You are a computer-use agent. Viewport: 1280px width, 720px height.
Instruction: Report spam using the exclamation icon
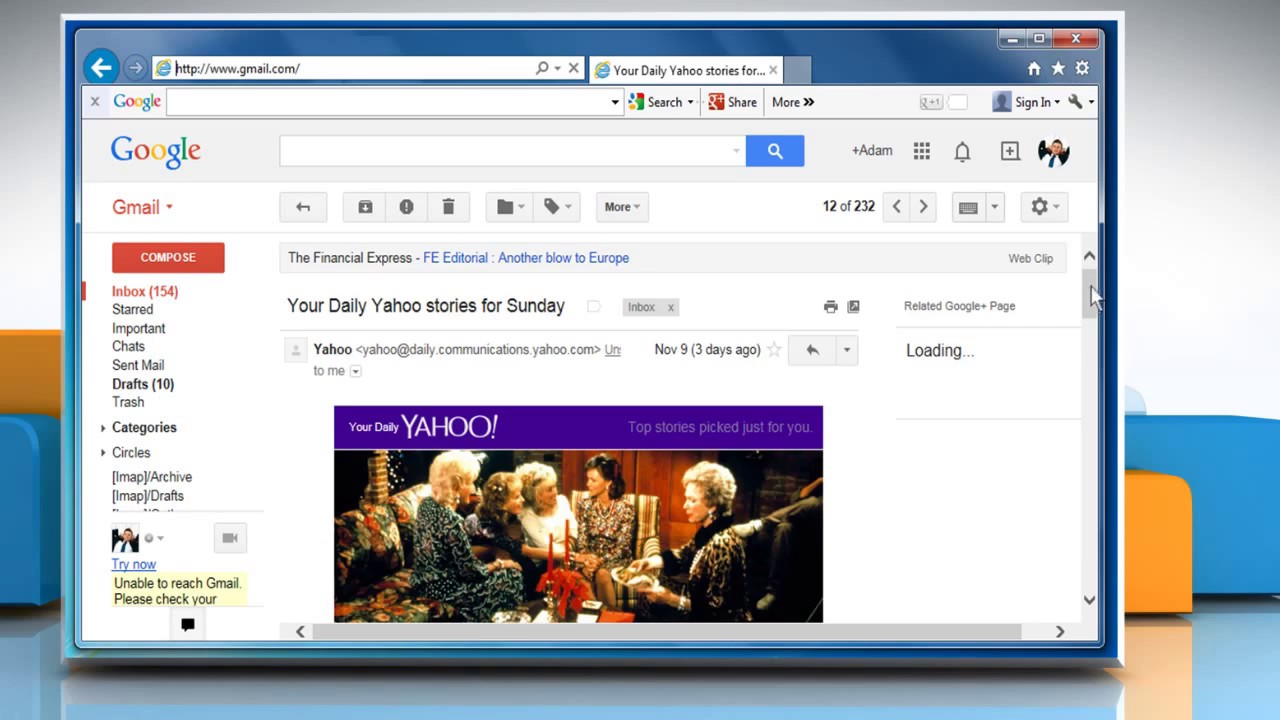pyautogui.click(x=406, y=207)
